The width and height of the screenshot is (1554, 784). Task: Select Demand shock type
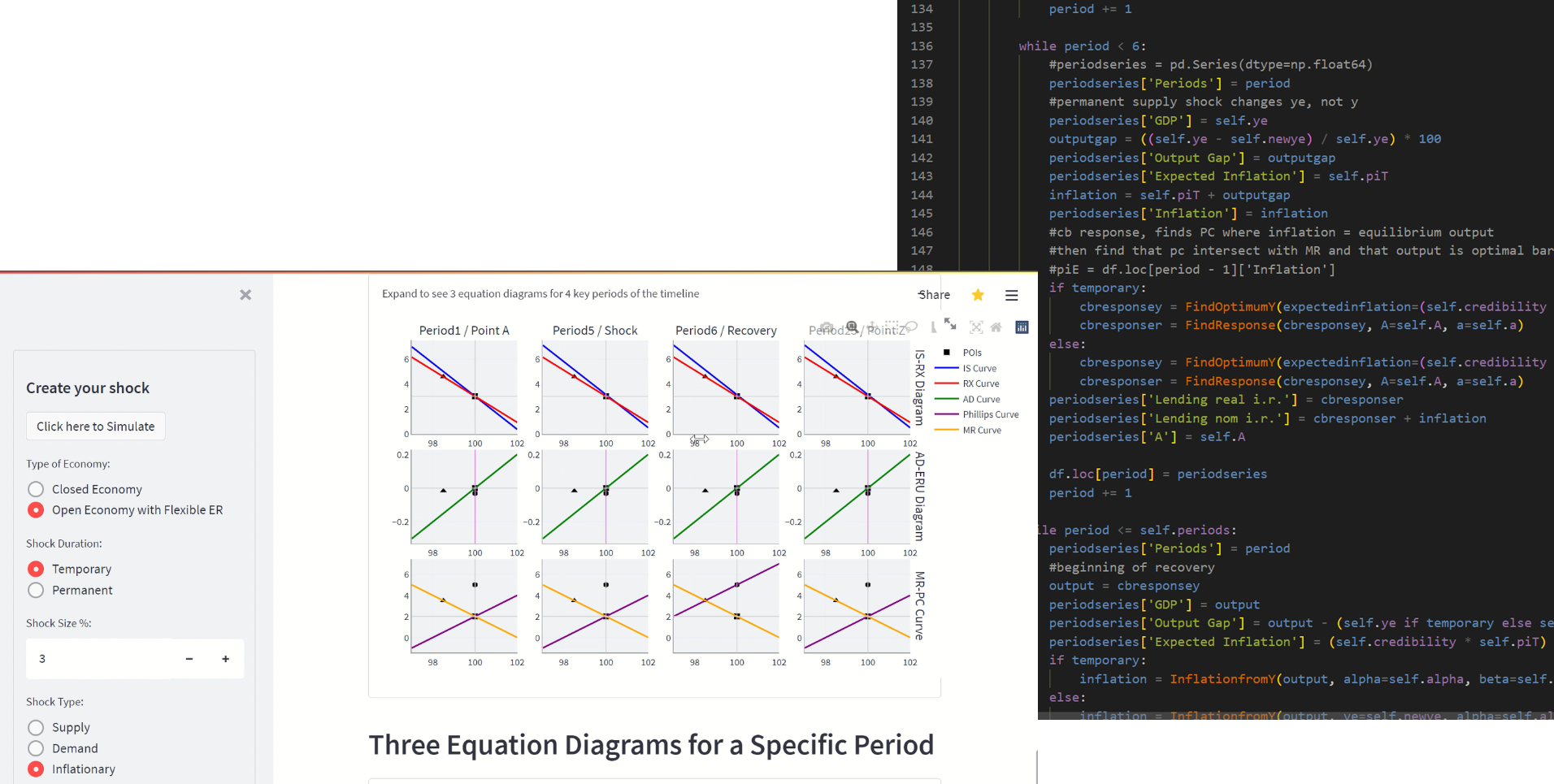click(x=36, y=748)
